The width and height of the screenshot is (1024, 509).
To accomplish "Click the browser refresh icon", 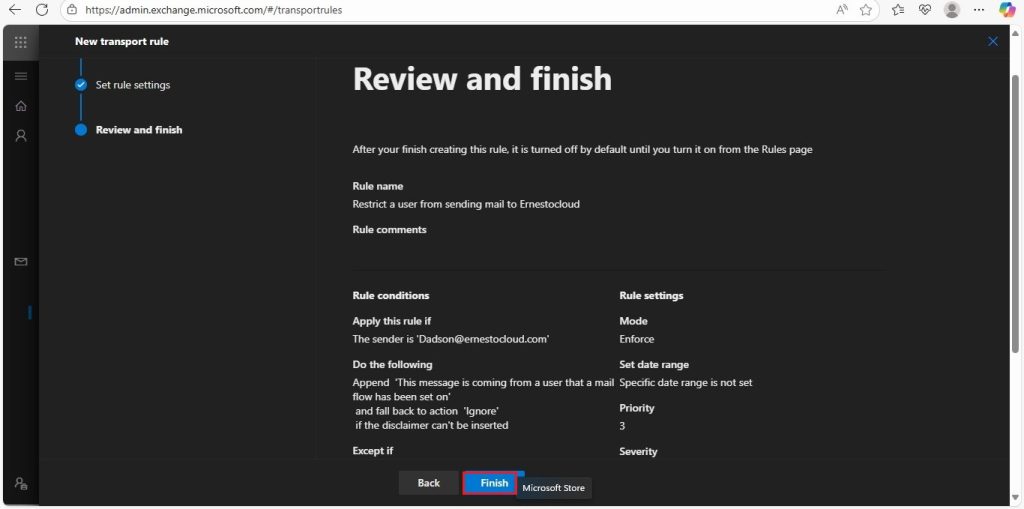I will pyautogui.click(x=42, y=10).
